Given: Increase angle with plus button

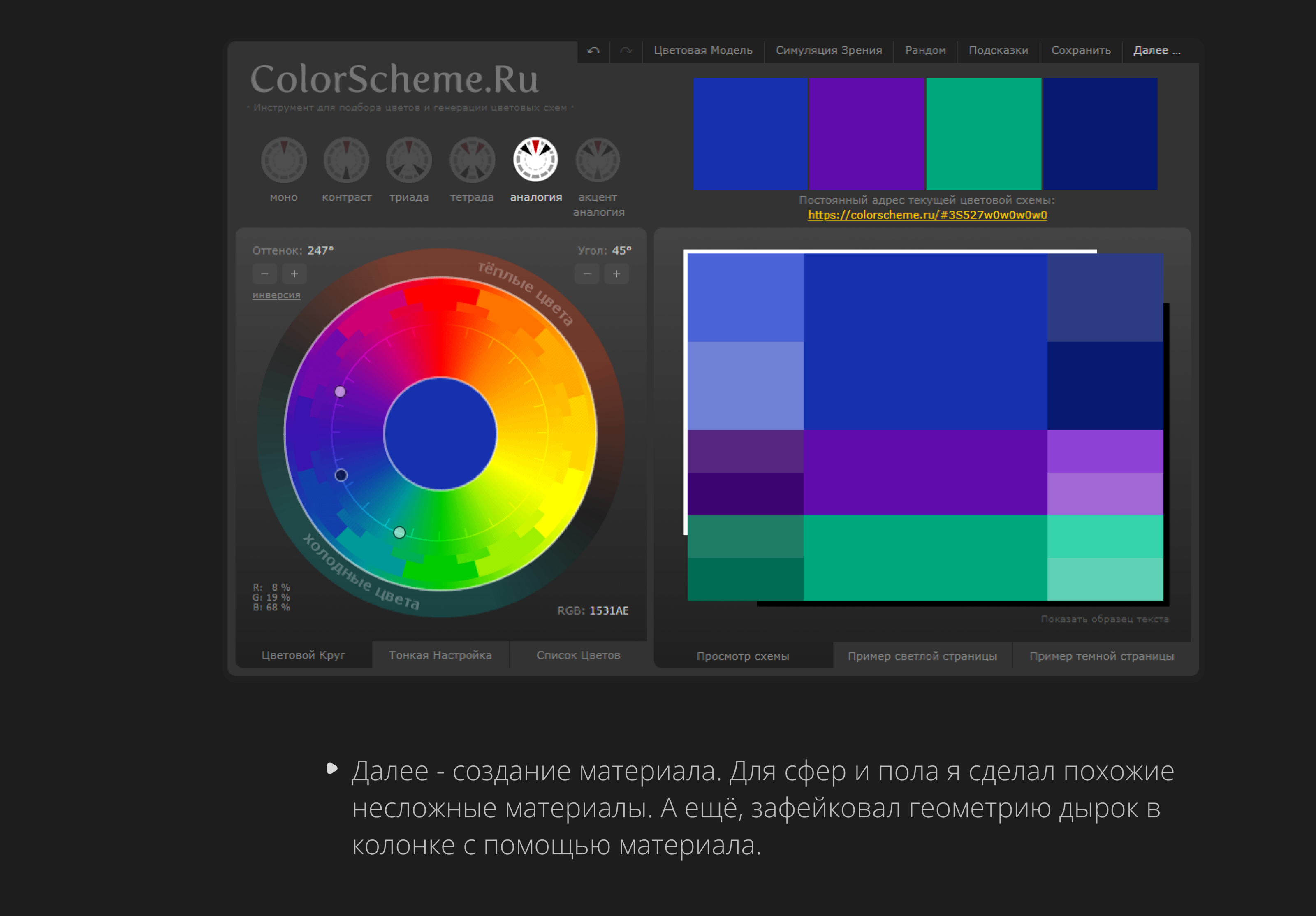Looking at the screenshot, I should [616, 274].
